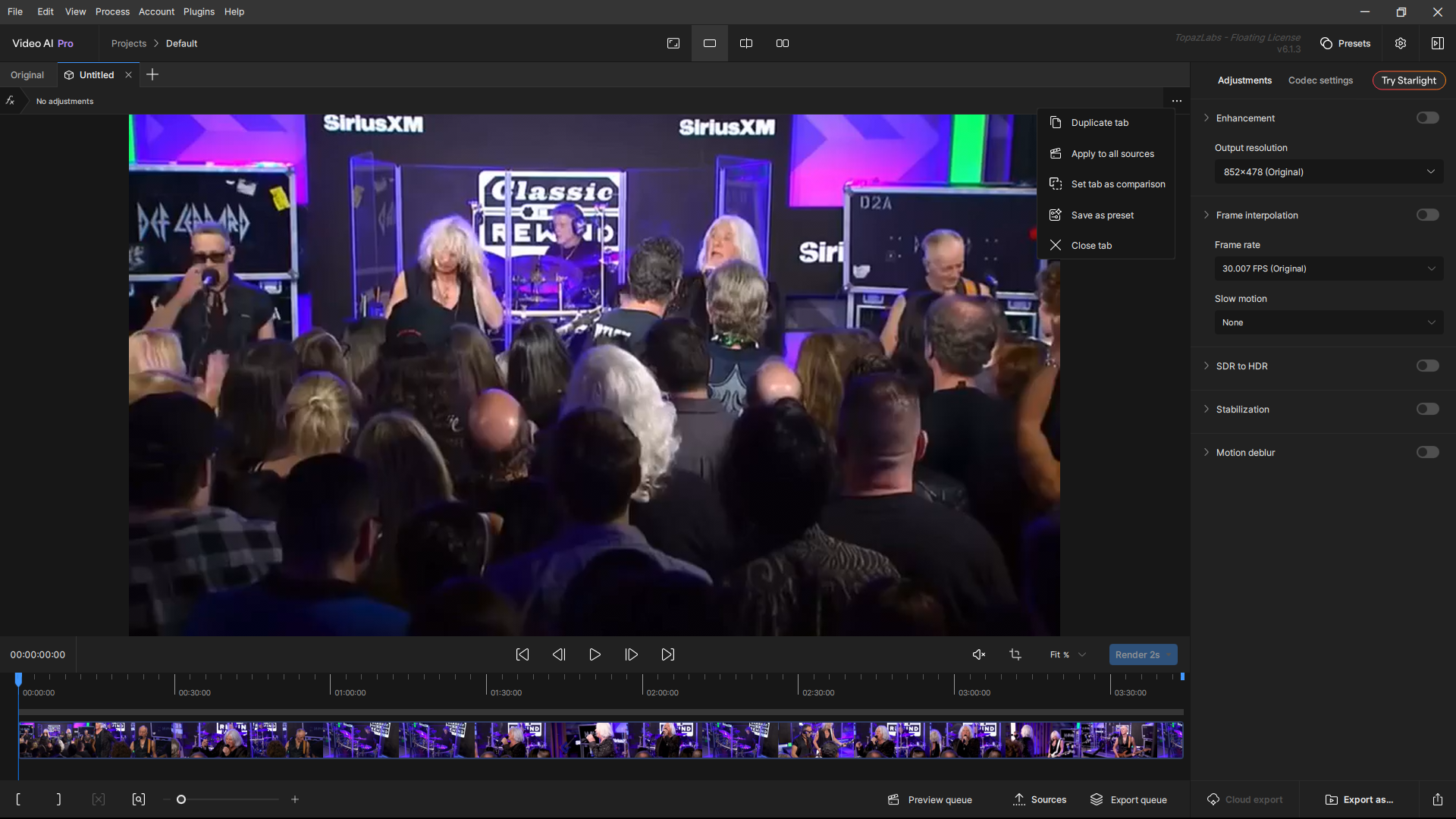
Task: Enable the Enhancement toggle
Action: click(1427, 118)
